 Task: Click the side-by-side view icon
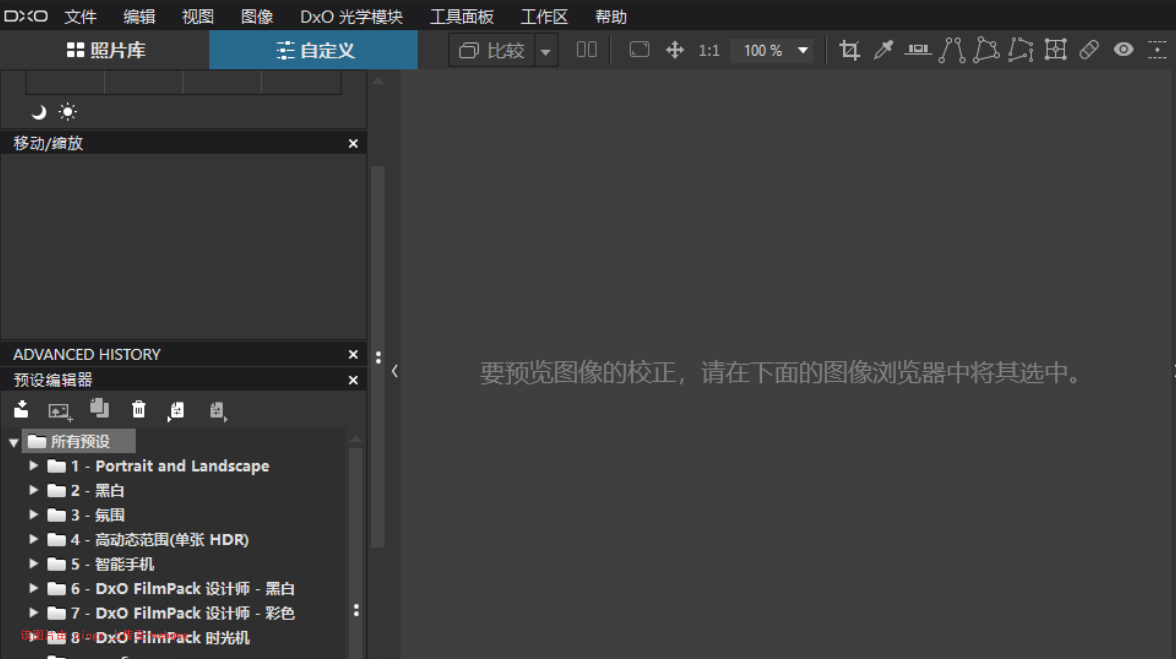(x=586, y=50)
